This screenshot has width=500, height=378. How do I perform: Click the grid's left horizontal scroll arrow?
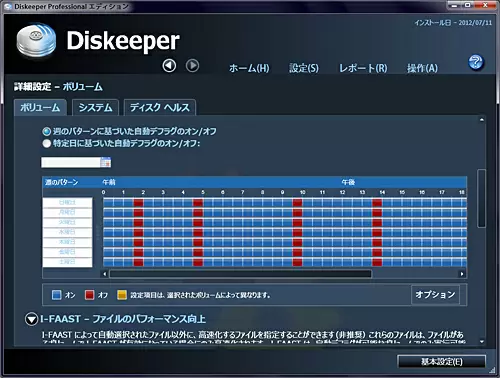(105, 274)
